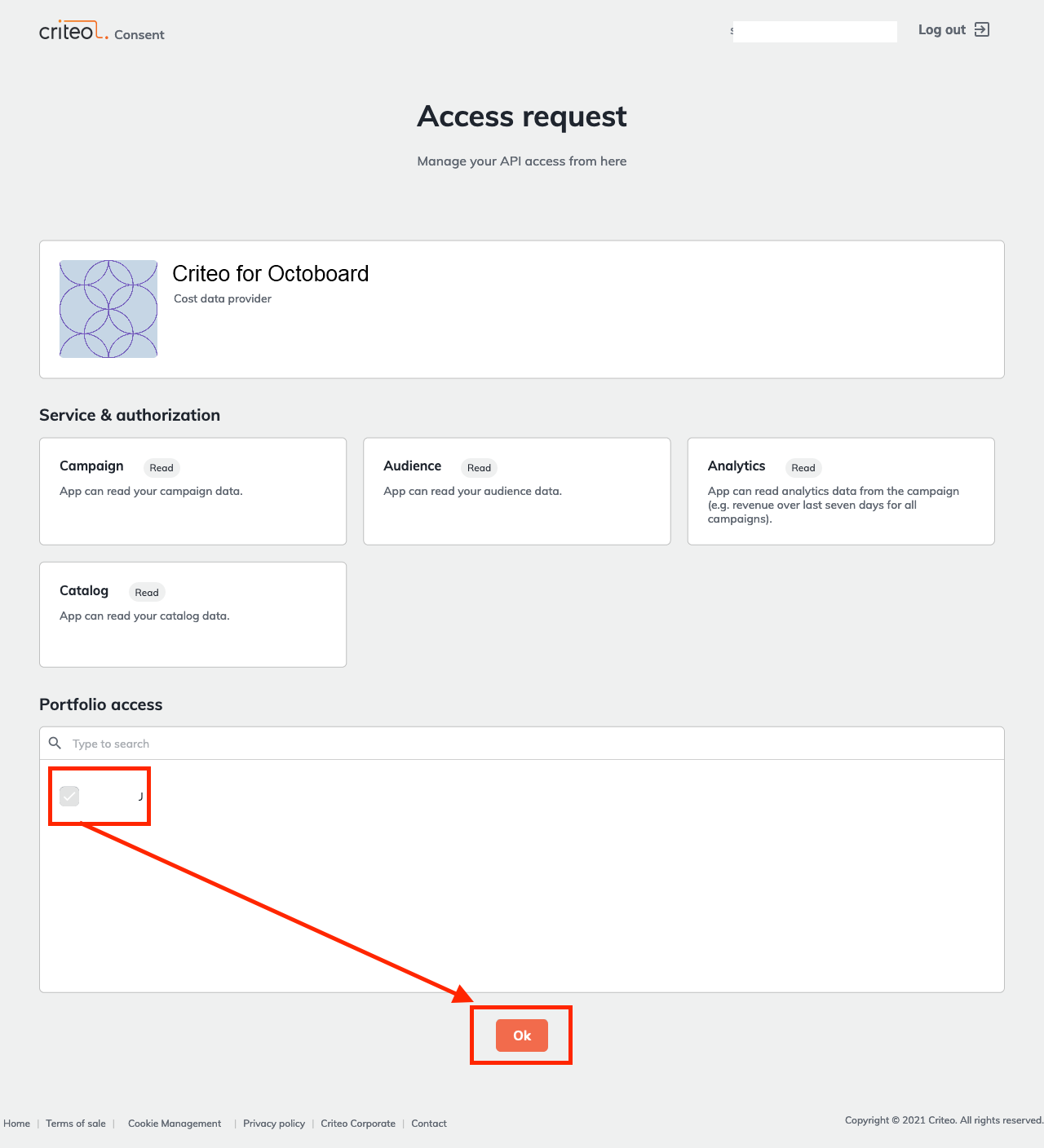This screenshot has height=1148, width=1044.
Task: Click the Type to search input field
Action: [245, 743]
